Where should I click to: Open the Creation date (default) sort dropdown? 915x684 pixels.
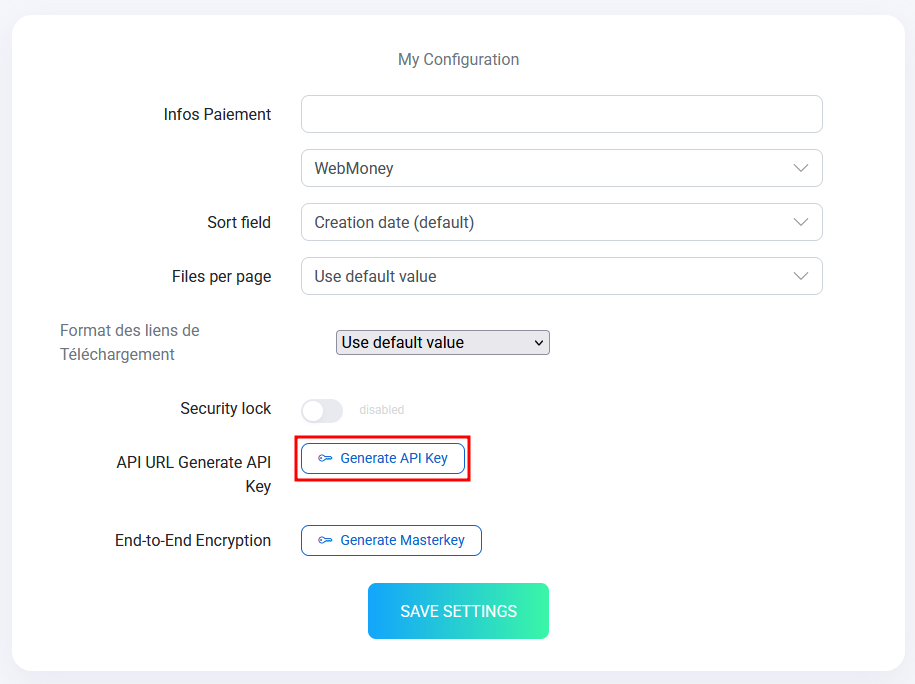click(x=561, y=222)
